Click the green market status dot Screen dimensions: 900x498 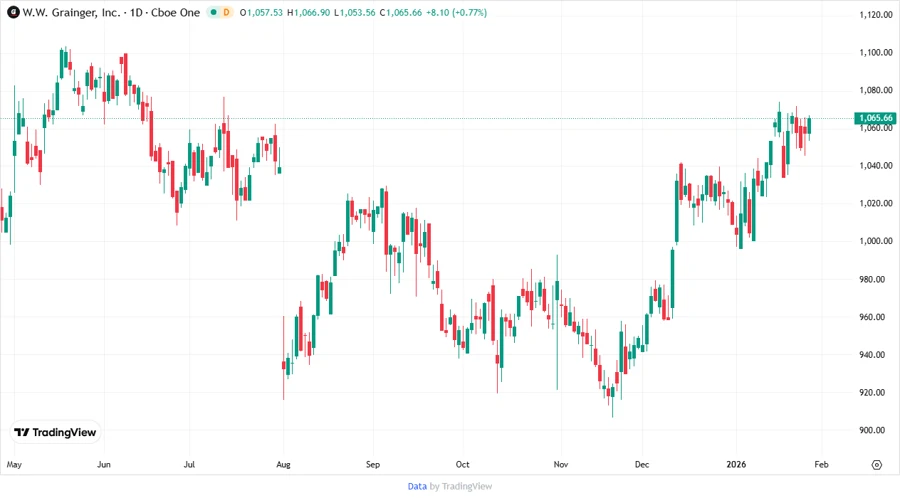pyautogui.click(x=214, y=12)
